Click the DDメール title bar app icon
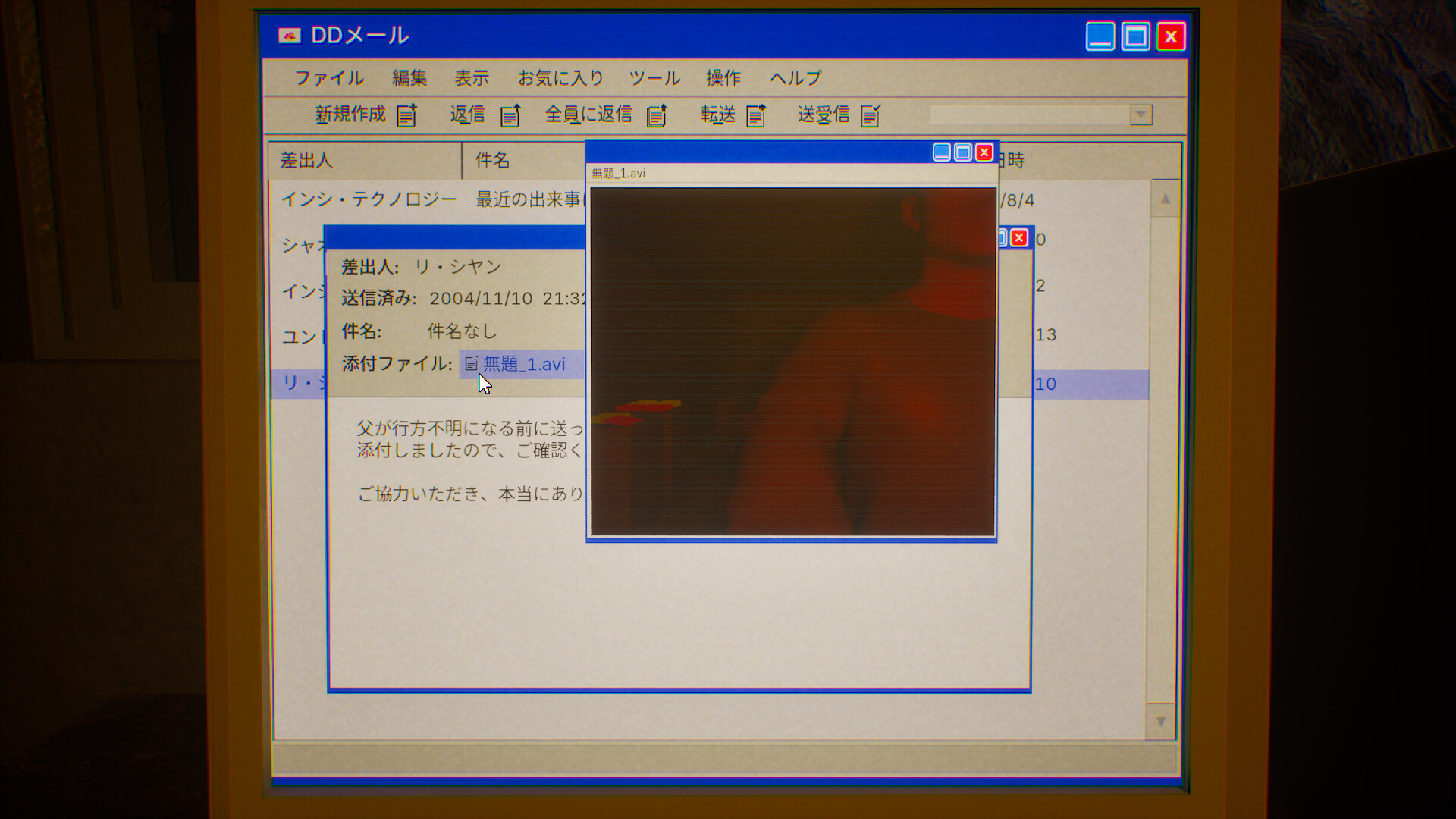Viewport: 1456px width, 819px height. pos(290,36)
